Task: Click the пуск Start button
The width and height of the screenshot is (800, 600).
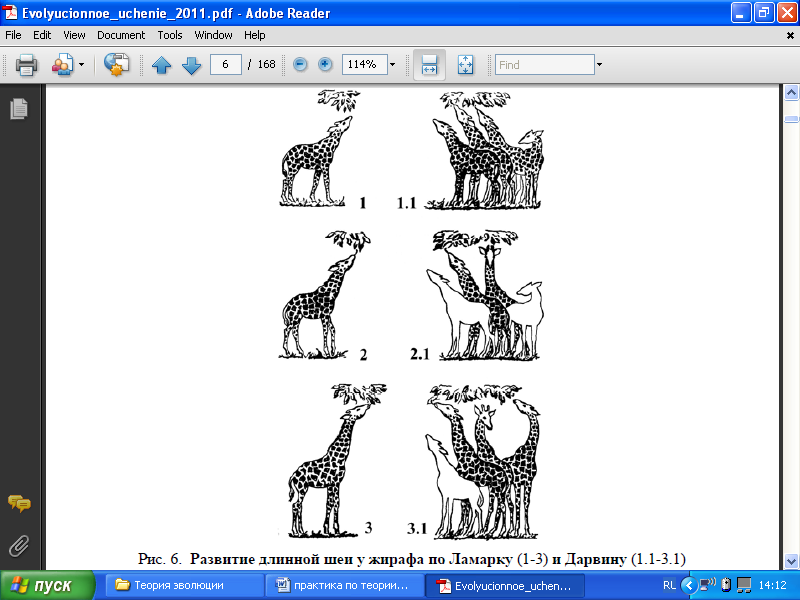Action: click(x=47, y=585)
